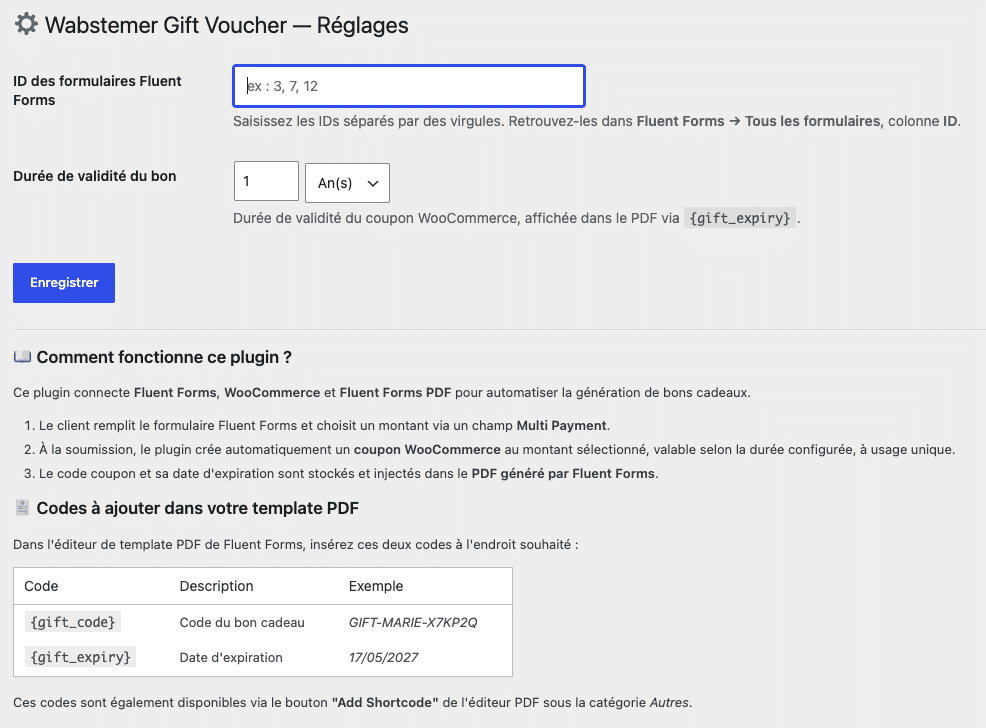Click the bold "Add Shortcode" text
Viewport: 986px width, 728px height.
click(x=385, y=702)
